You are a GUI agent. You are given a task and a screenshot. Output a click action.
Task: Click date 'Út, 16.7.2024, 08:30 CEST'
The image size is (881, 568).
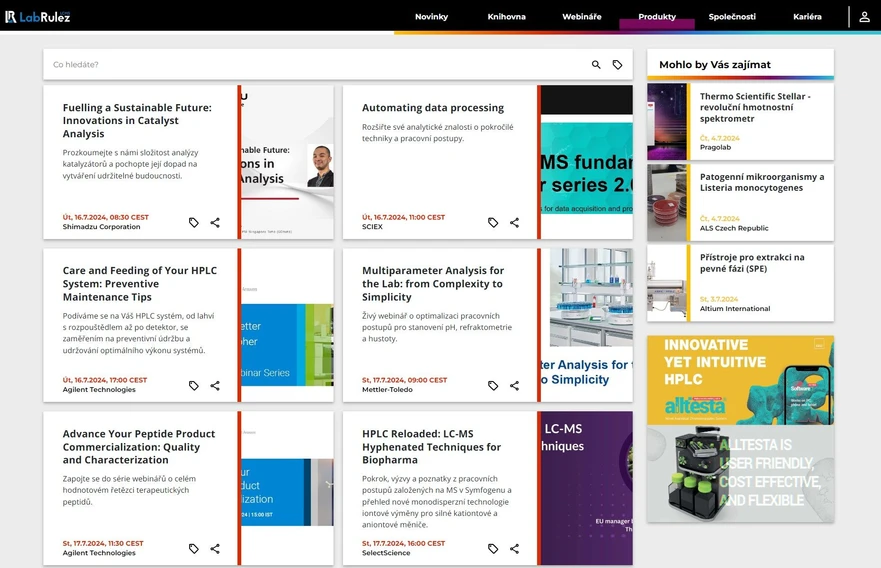pos(106,217)
